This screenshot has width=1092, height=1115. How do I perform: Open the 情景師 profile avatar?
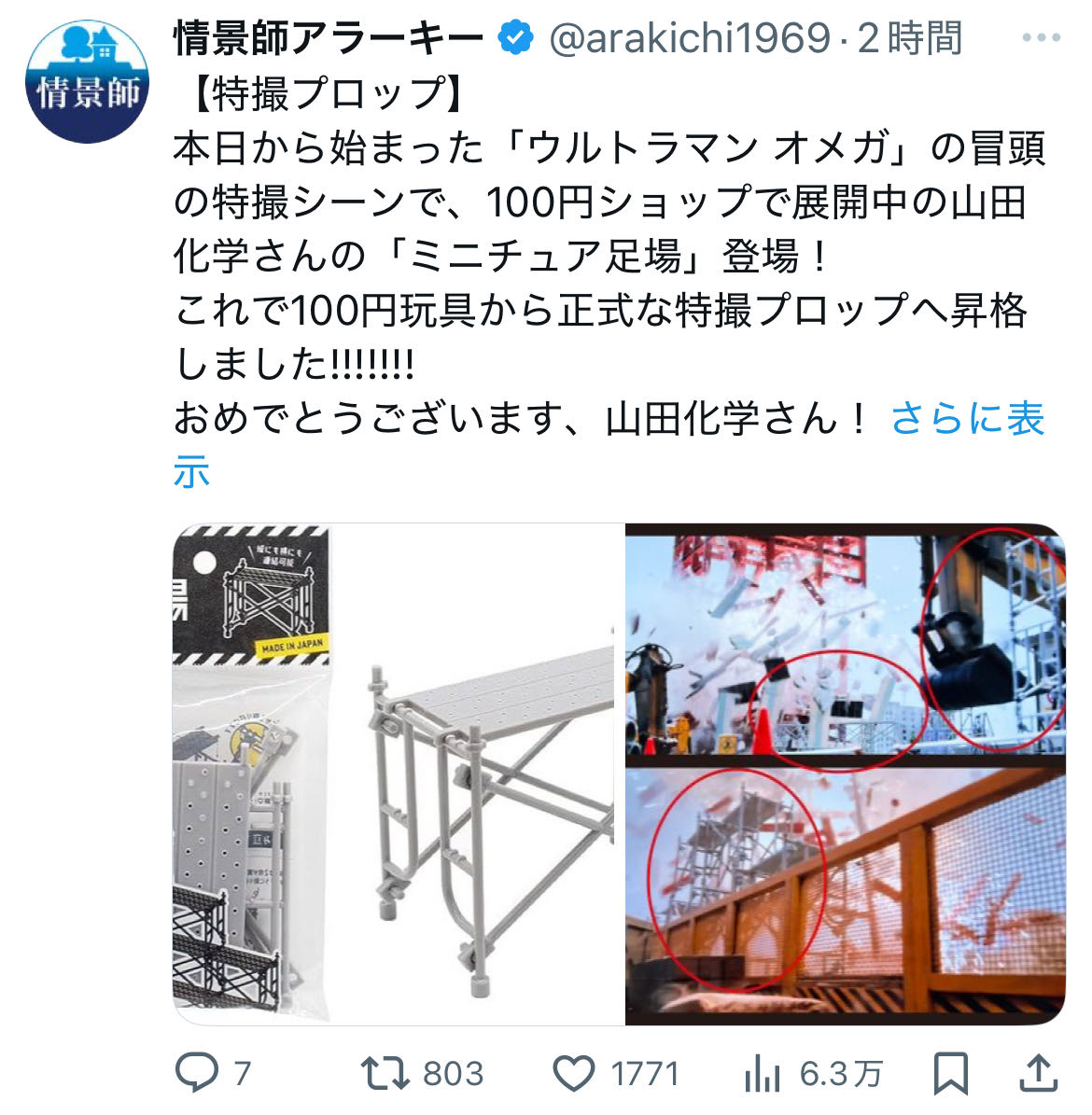pos(87,81)
